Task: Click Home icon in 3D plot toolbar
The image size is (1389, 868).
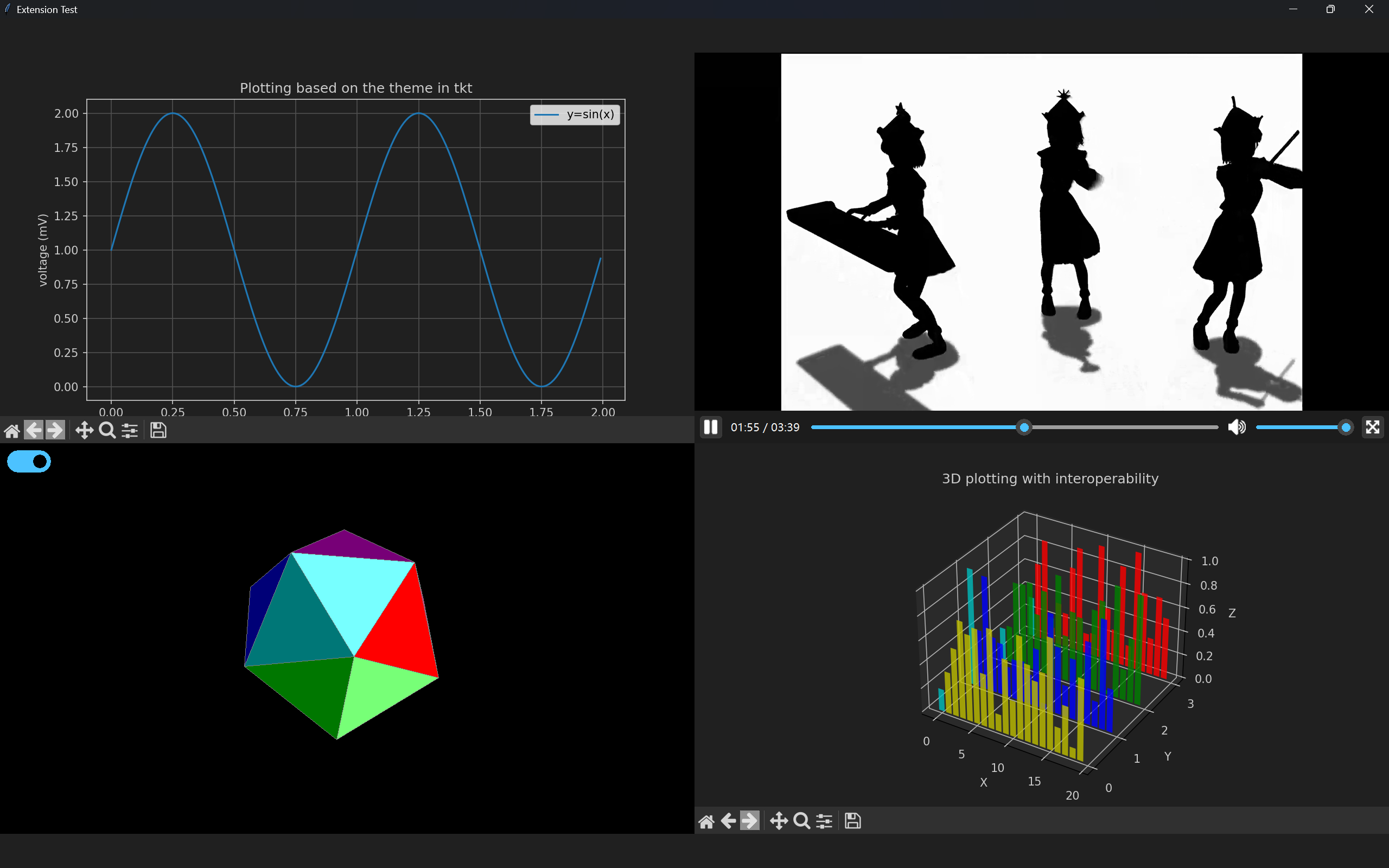Action: tap(706, 821)
